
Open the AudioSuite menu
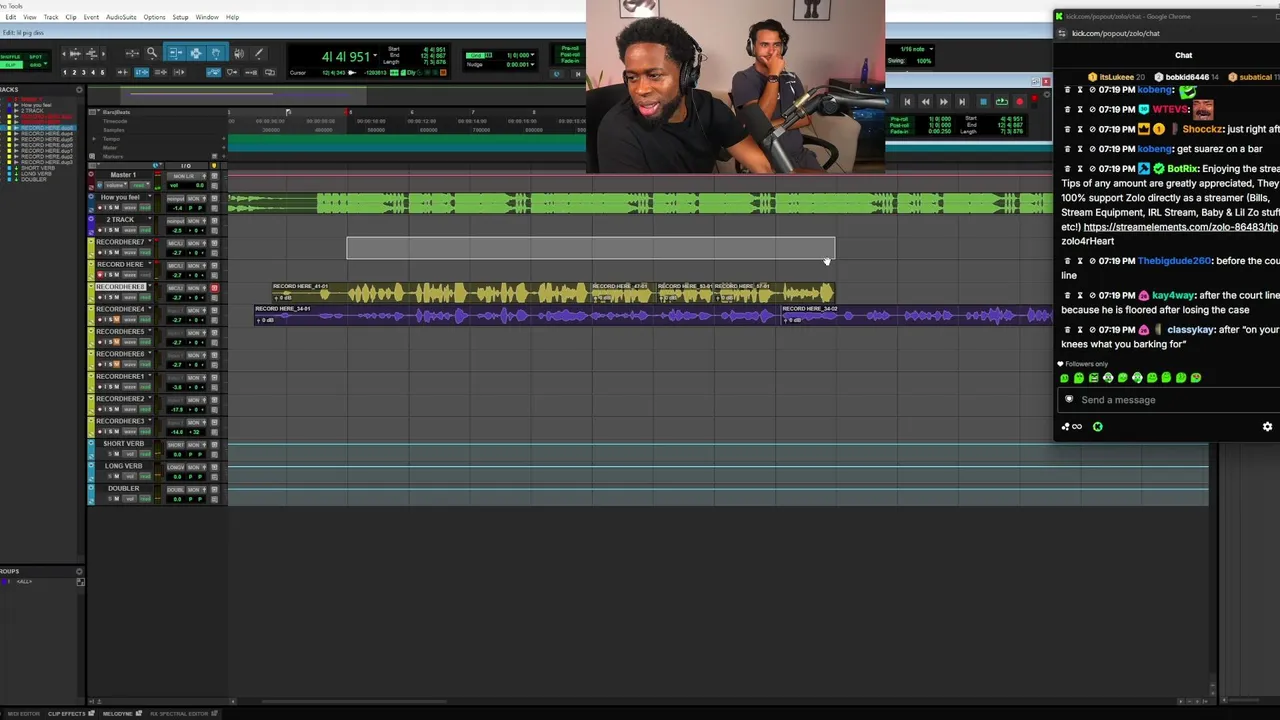coord(121,17)
